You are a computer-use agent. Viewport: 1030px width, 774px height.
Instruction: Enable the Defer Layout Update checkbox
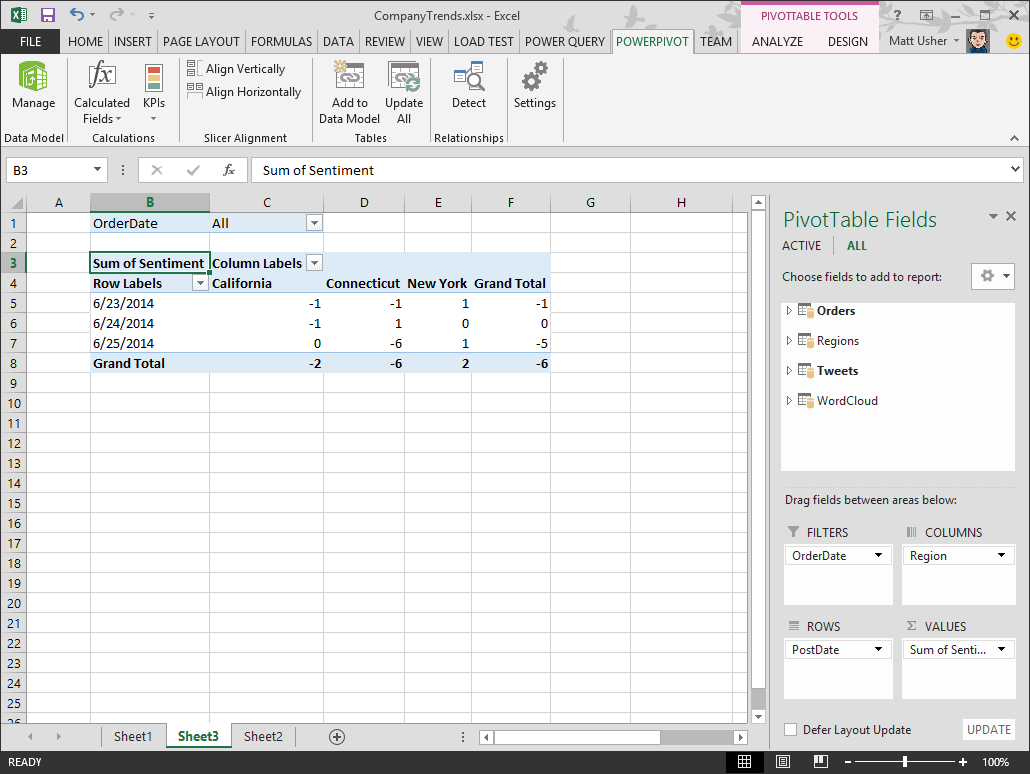tap(791, 730)
